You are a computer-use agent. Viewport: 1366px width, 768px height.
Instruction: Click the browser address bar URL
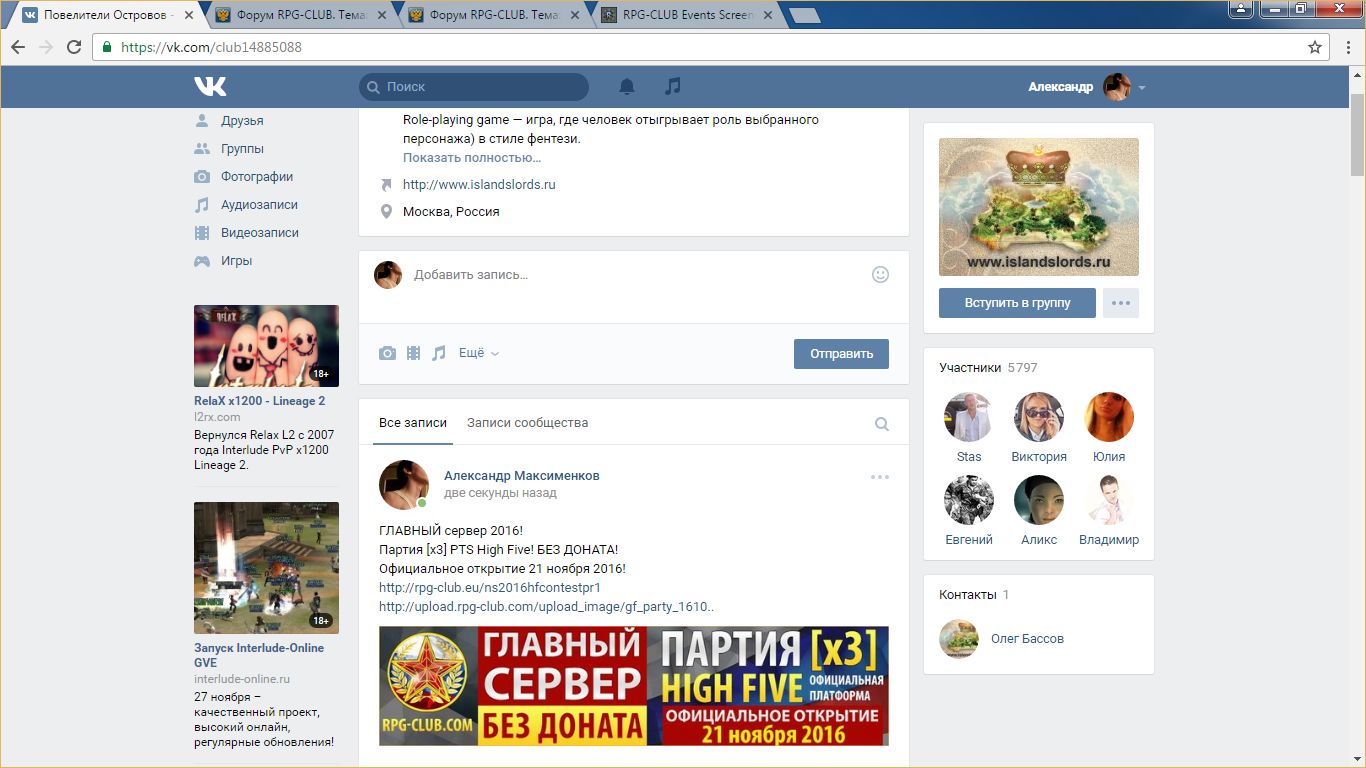[x=211, y=47]
